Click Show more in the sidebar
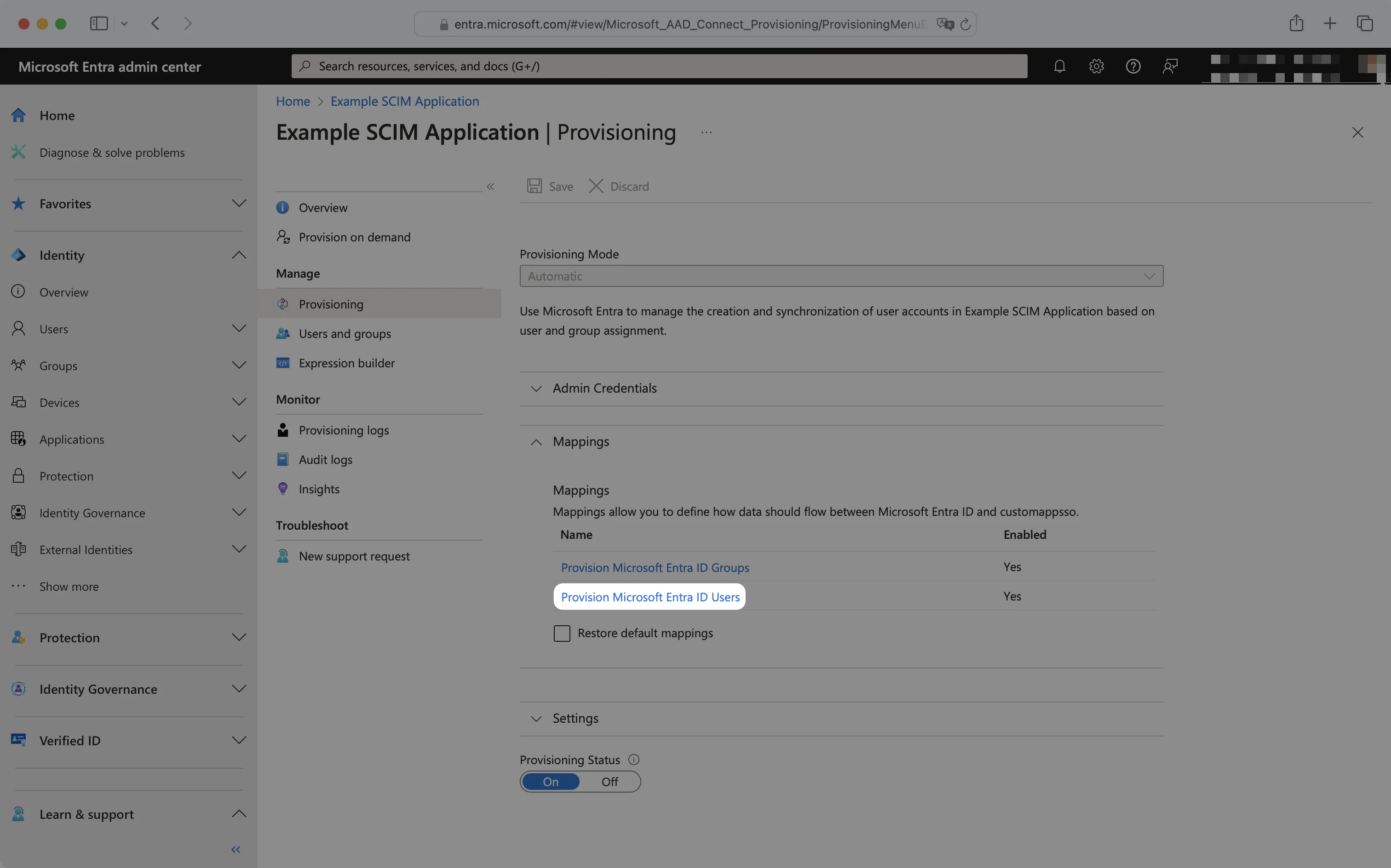 (69, 586)
